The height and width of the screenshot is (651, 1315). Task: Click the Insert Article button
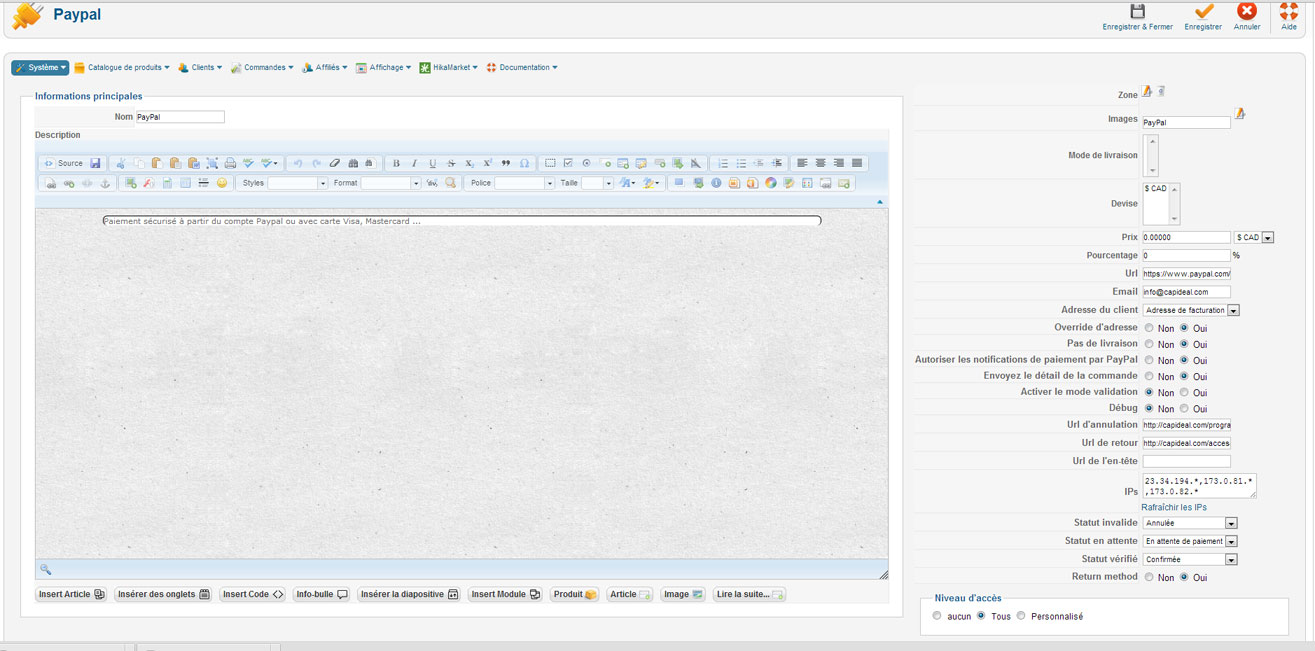point(72,594)
